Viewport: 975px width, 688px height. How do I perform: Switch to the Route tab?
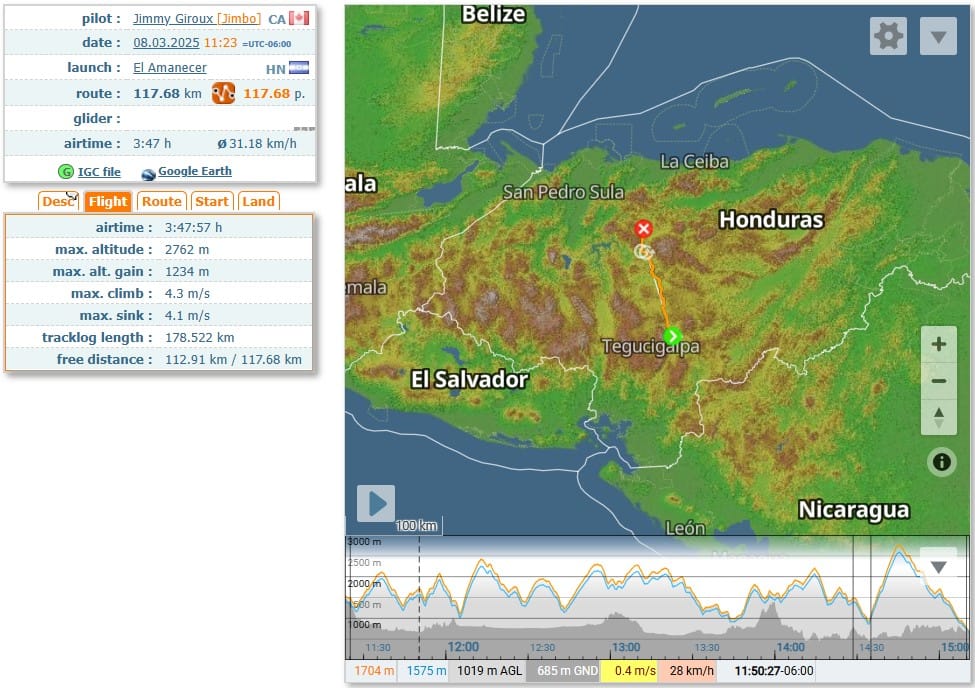pos(161,201)
